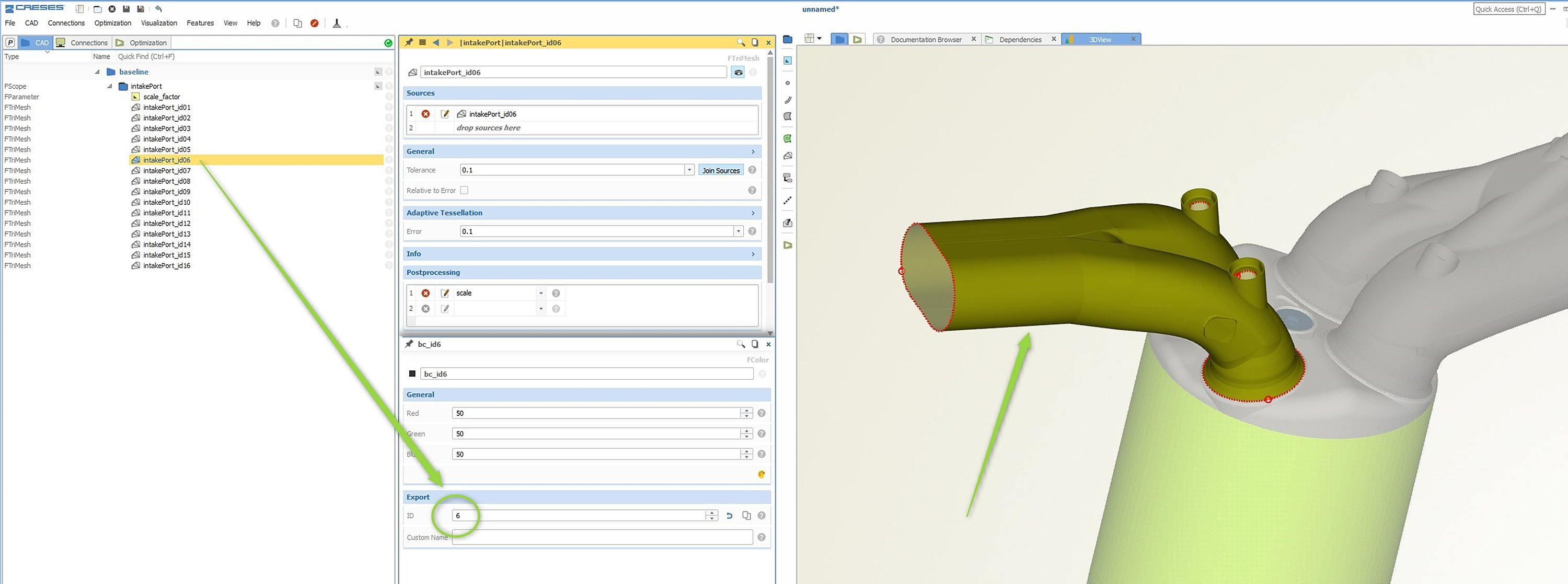This screenshot has height=584, width=1568.
Task: Open the scale postprocessing dropdown
Action: point(540,293)
